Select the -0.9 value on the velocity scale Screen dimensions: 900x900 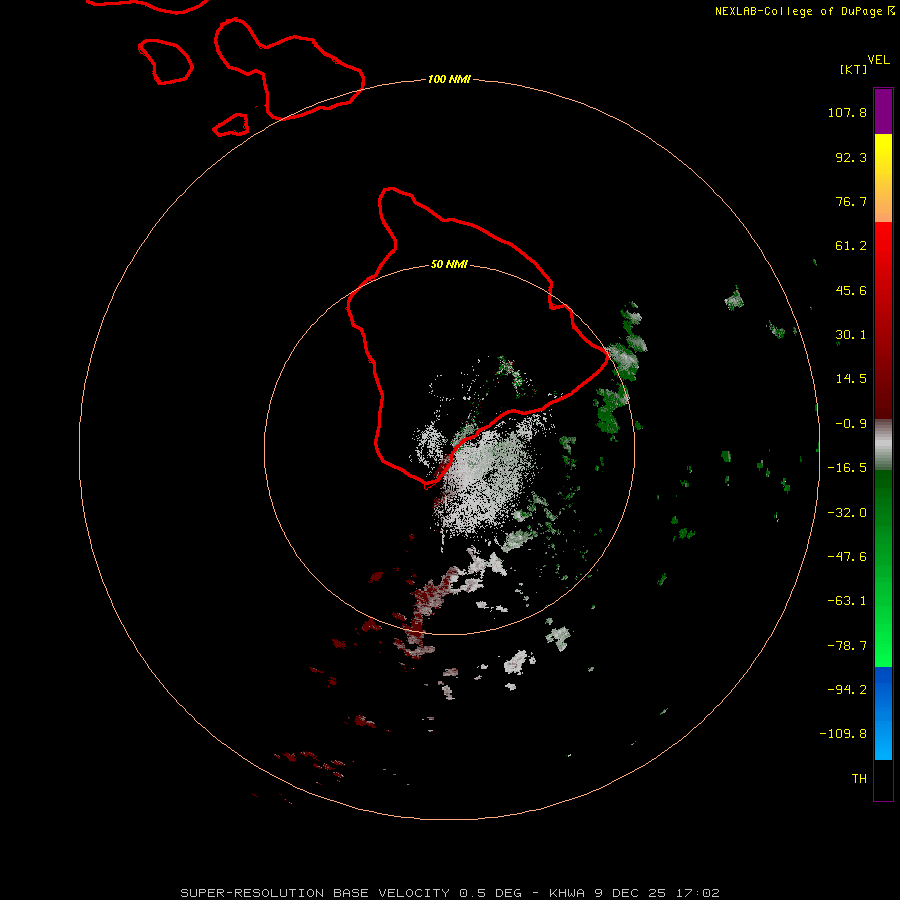(x=851, y=424)
